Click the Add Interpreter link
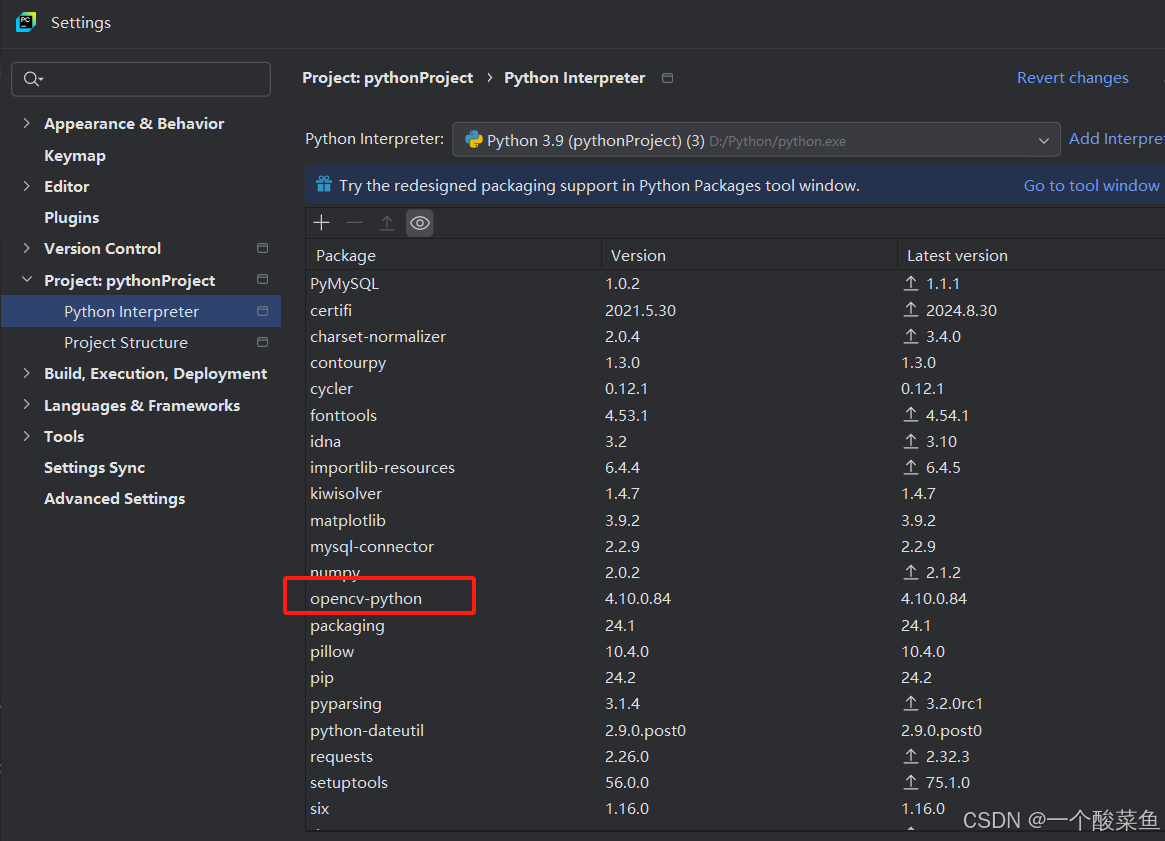 [1116, 139]
